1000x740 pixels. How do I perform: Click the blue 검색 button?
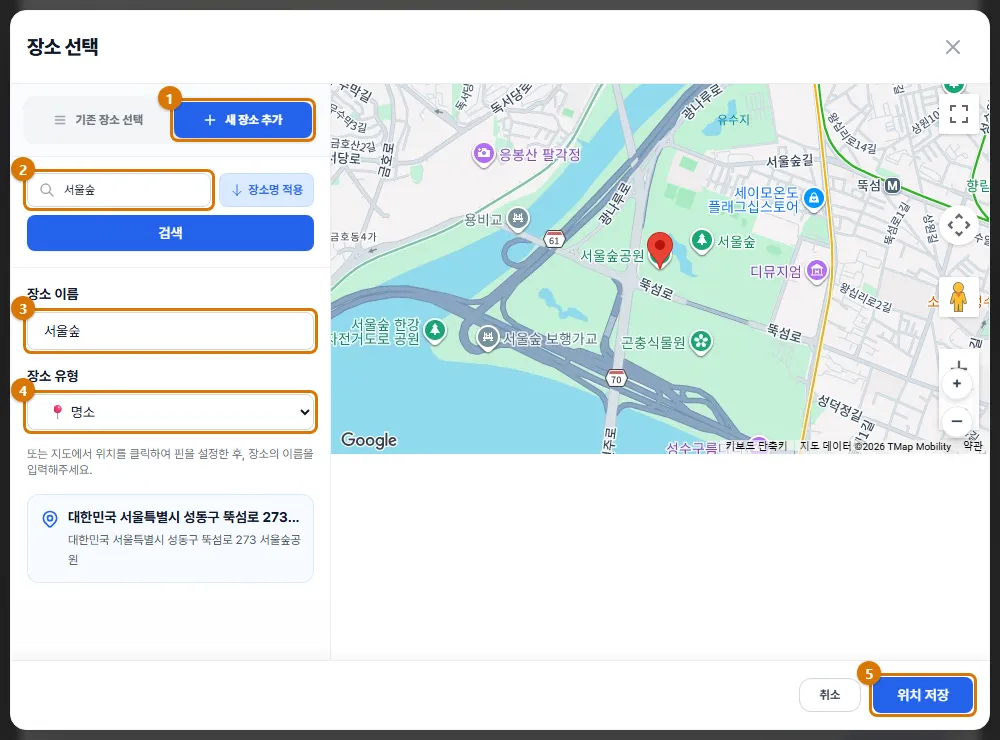point(170,233)
